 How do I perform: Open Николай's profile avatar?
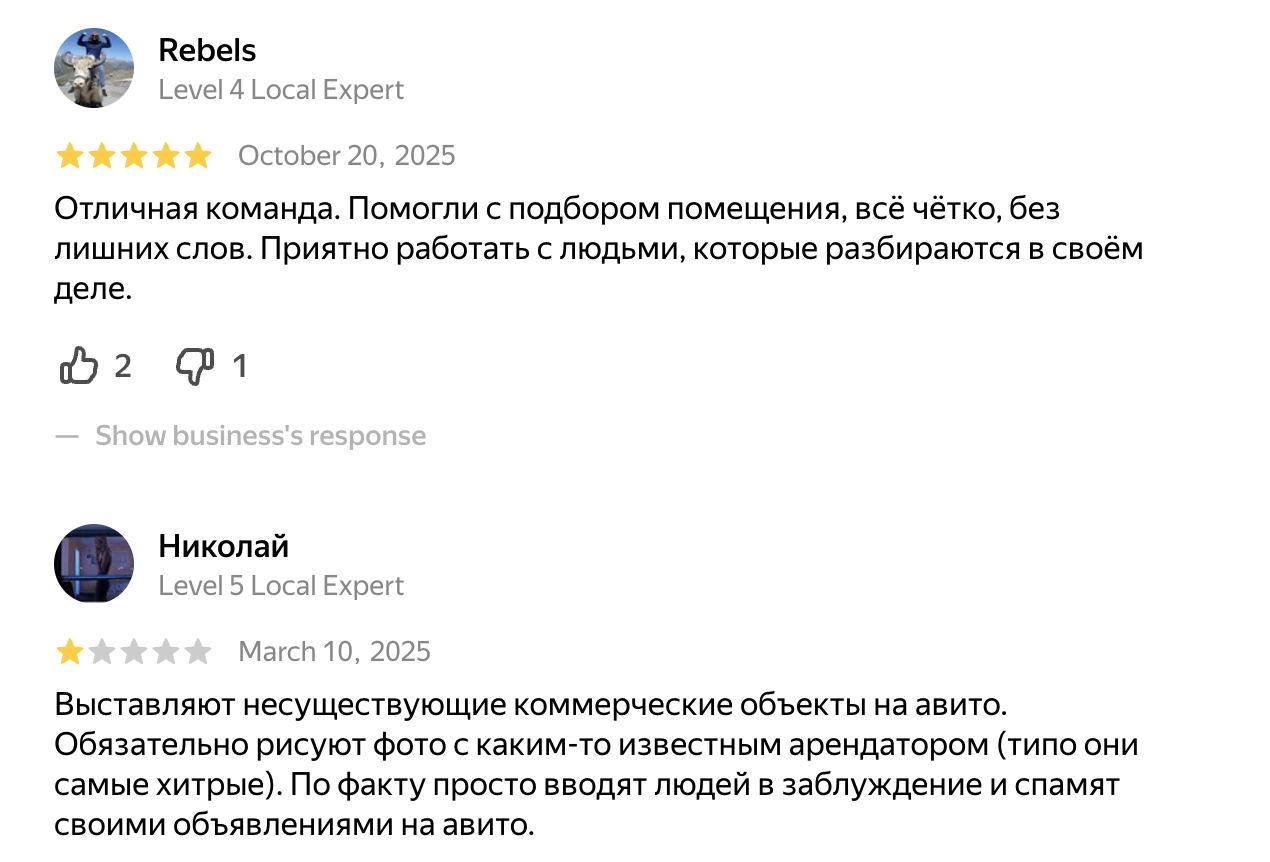tap(94, 564)
